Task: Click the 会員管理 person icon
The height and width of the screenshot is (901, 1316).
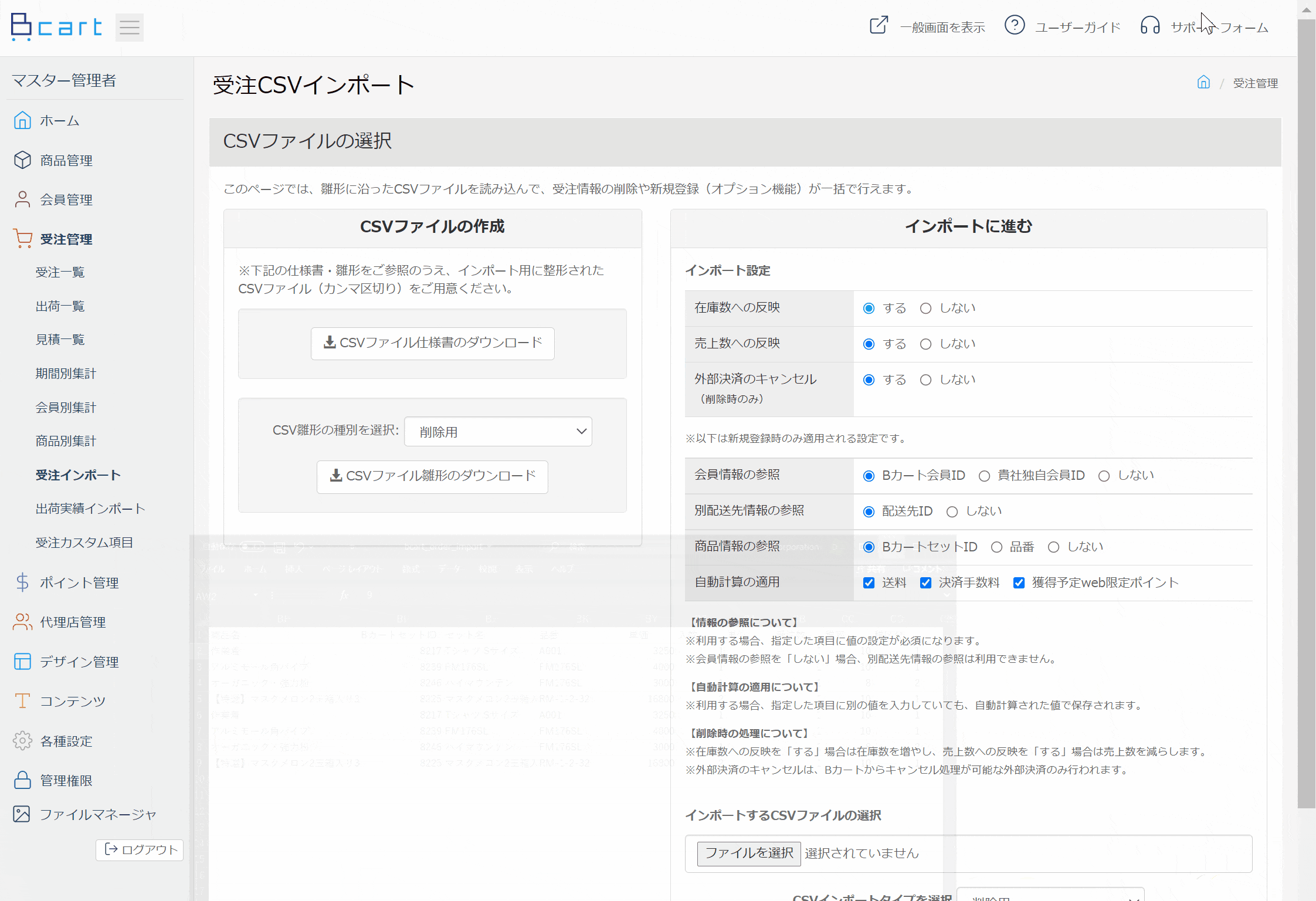Action: click(x=22, y=199)
